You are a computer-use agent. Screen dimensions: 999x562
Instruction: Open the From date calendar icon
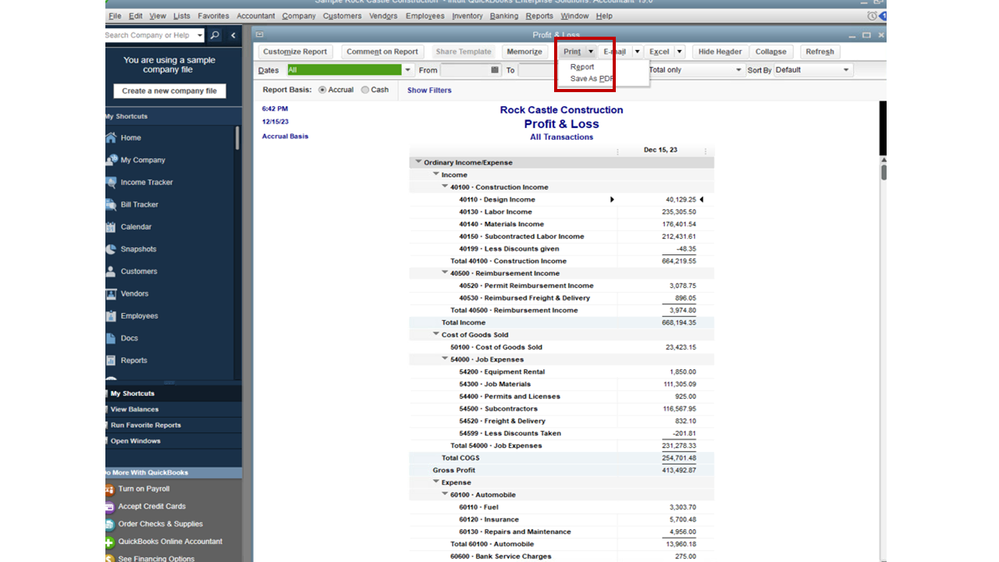pyautogui.click(x=494, y=70)
